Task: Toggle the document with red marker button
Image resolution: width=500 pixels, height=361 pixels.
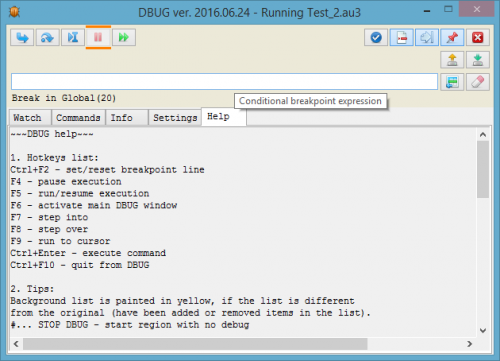Action: [402, 37]
